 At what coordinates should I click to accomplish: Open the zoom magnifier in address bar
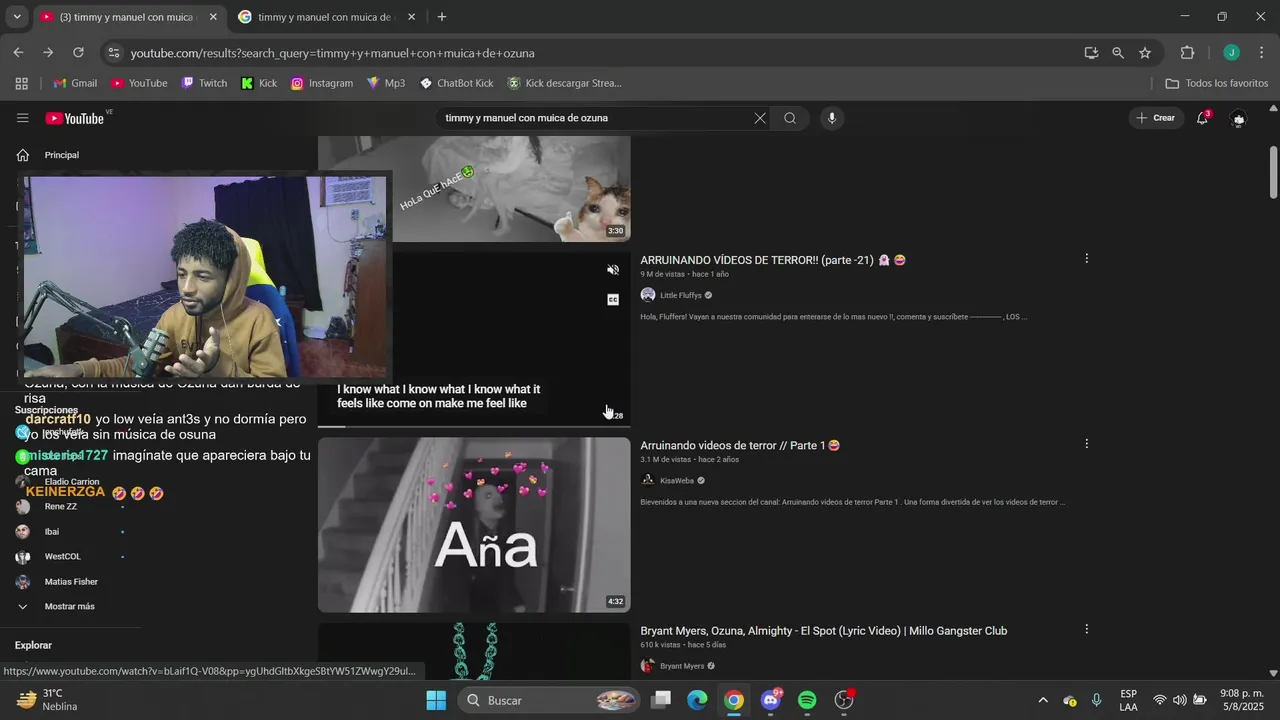click(x=1118, y=53)
